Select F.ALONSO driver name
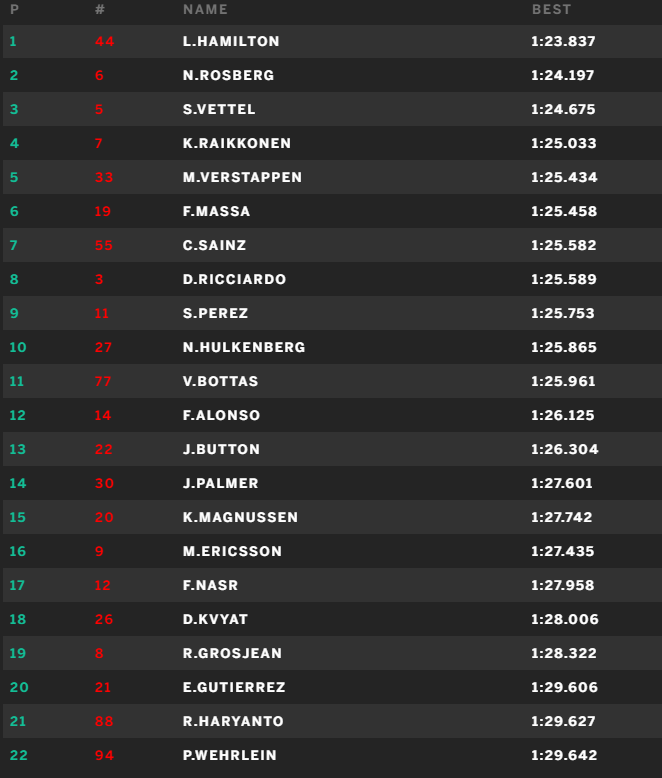Screen dimensions: 662x778 tap(221, 415)
